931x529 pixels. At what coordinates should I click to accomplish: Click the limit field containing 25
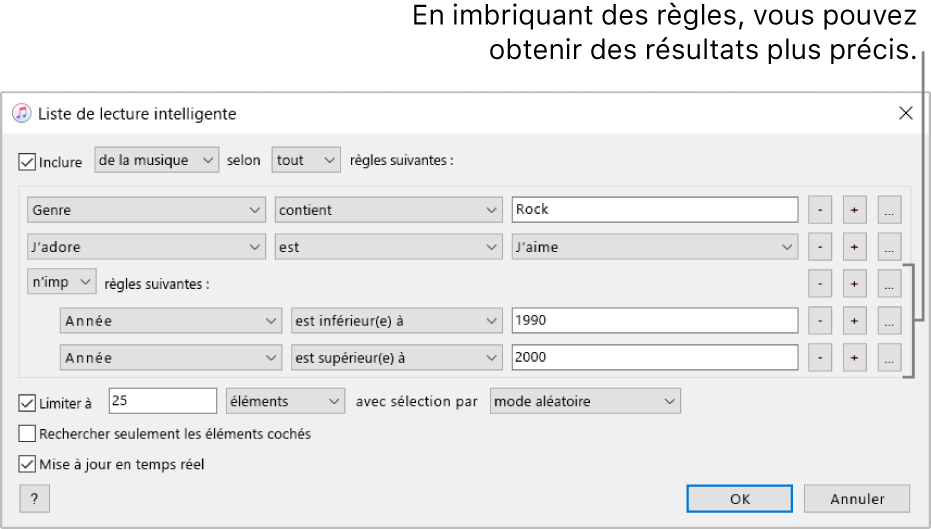coord(163,401)
